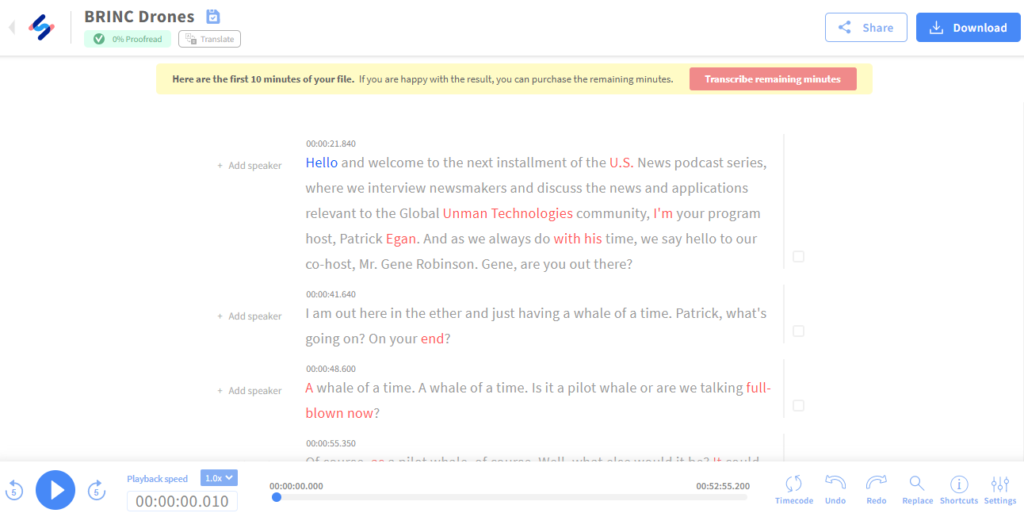1024x513 pixels.
Task: Click the highlighted words "blown now"
Action: 339,414
